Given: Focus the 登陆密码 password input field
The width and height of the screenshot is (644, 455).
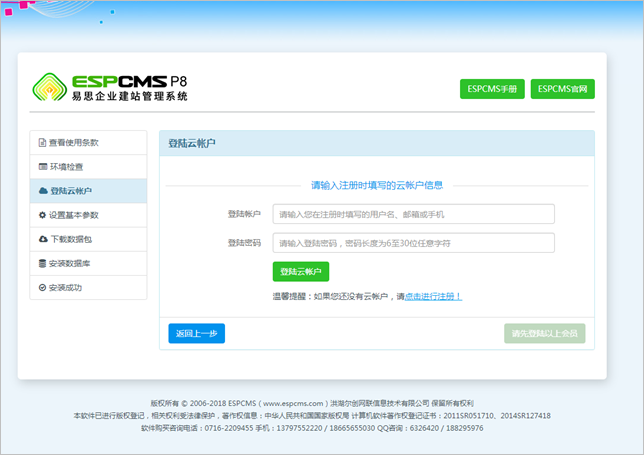Looking at the screenshot, I should pyautogui.click(x=414, y=243).
